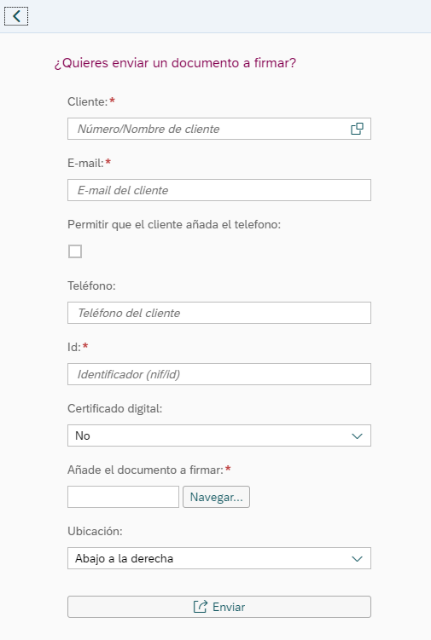
Task: Focus the E-mail del cliente field
Action: 219,190
